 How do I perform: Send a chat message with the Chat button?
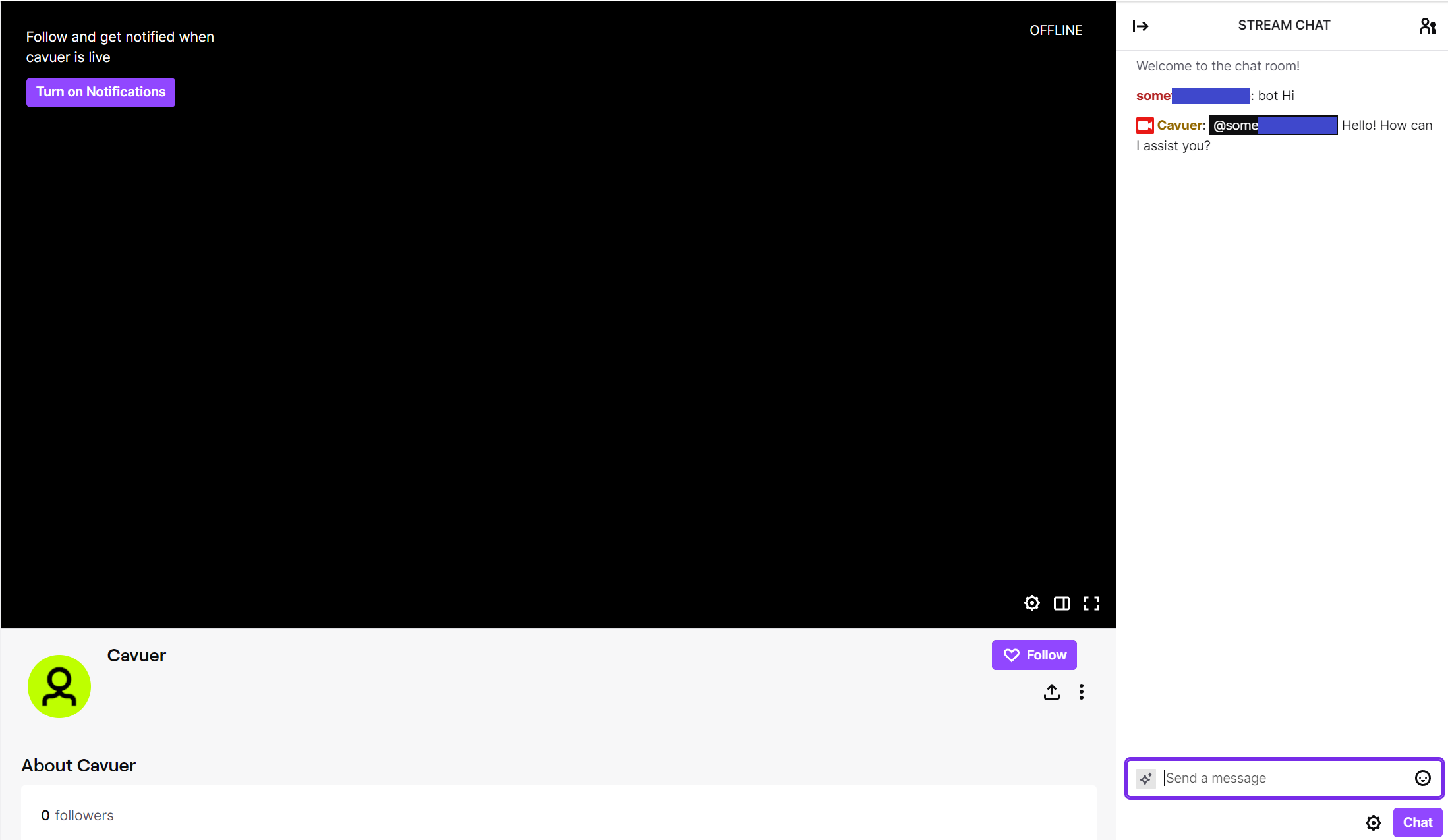1417,822
